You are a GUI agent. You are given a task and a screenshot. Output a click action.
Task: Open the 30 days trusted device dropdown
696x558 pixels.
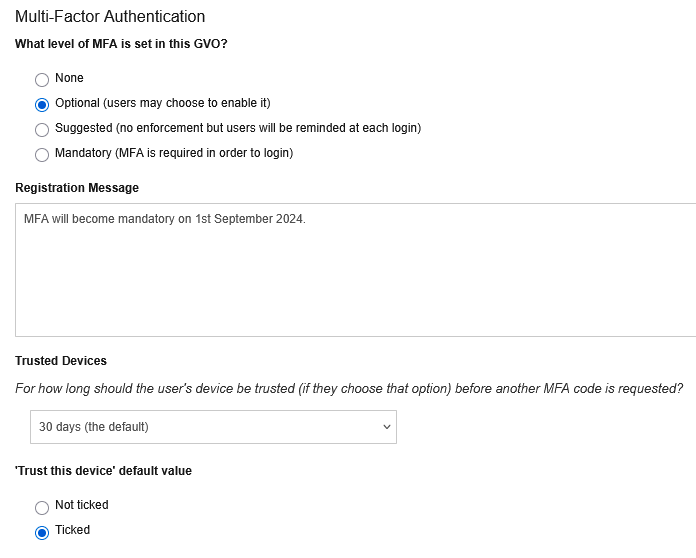[x=214, y=427]
